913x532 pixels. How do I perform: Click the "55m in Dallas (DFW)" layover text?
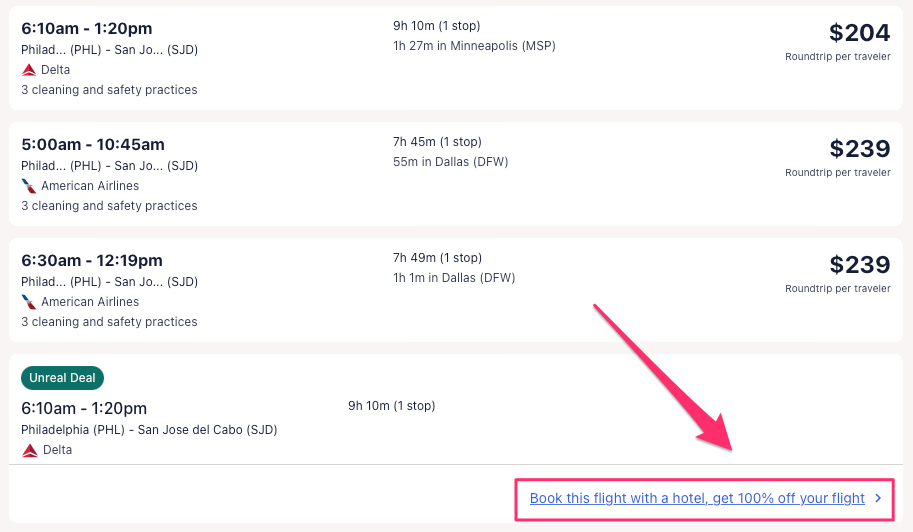click(450, 161)
